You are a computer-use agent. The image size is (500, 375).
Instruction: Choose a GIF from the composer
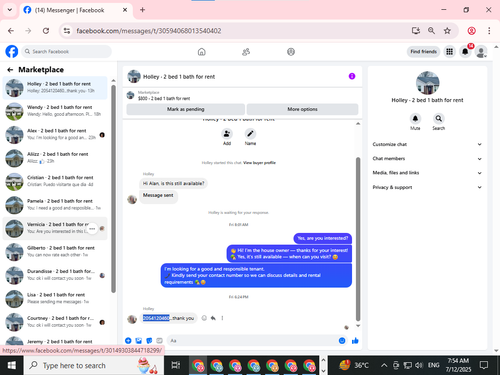pyautogui.click(x=159, y=341)
